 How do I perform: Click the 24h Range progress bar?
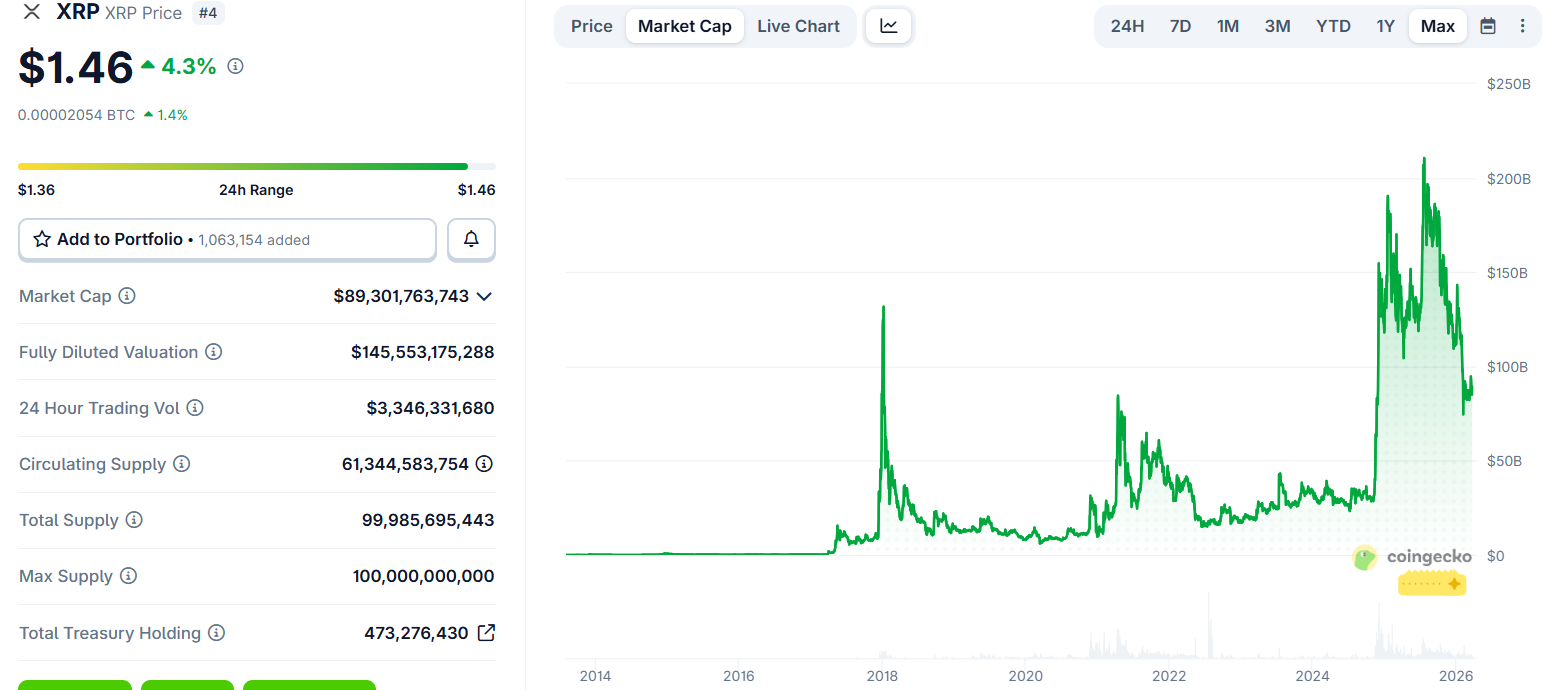pos(256,166)
